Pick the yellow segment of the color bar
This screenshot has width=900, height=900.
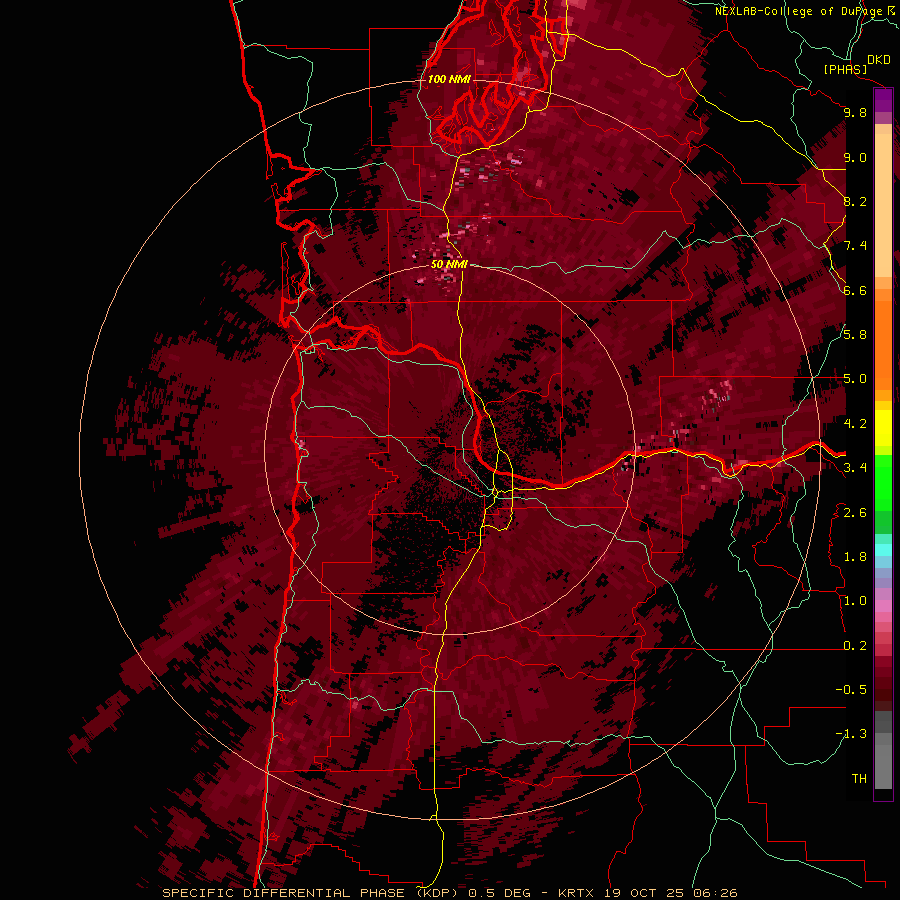point(883,428)
